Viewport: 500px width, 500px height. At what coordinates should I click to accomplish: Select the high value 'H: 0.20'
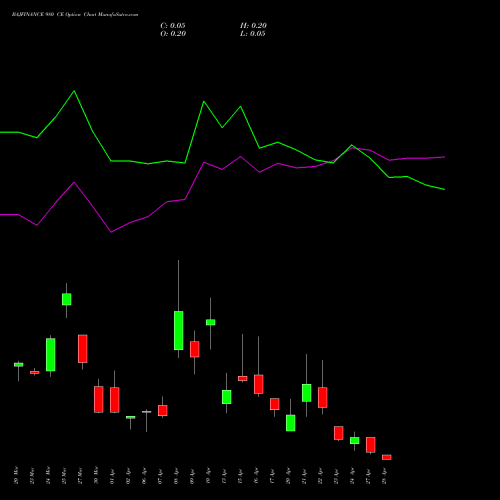(x=253, y=26)
